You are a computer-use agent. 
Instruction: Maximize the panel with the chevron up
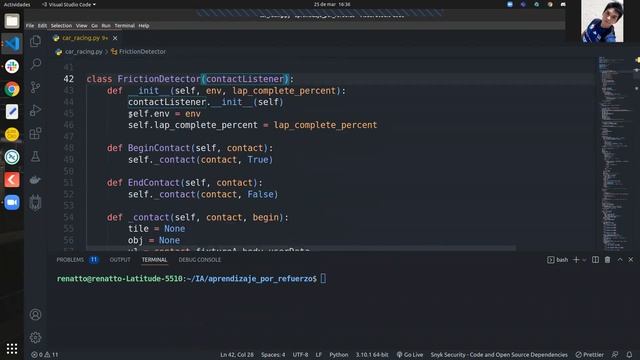[x=620, y=260]
